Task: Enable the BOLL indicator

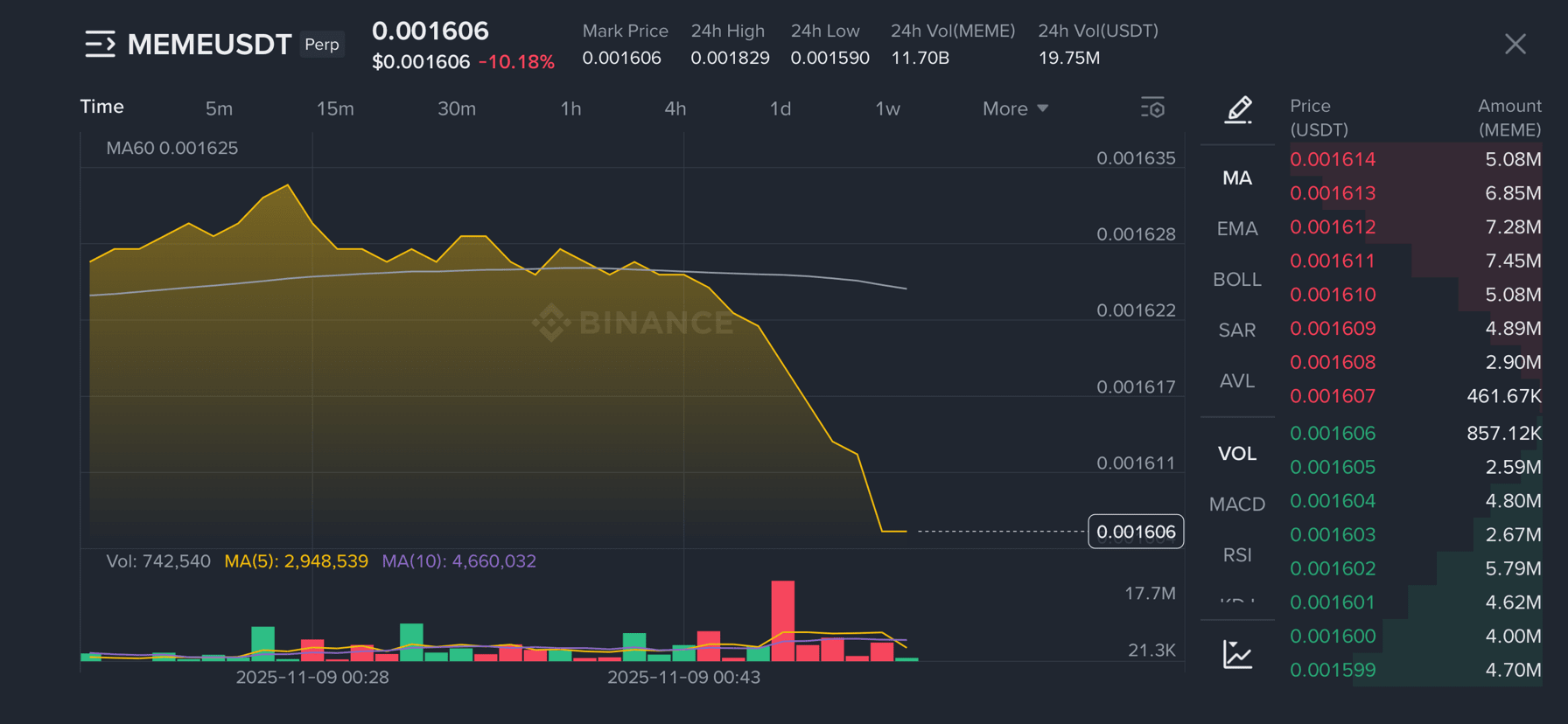Action: click(x=1236, y=280)
